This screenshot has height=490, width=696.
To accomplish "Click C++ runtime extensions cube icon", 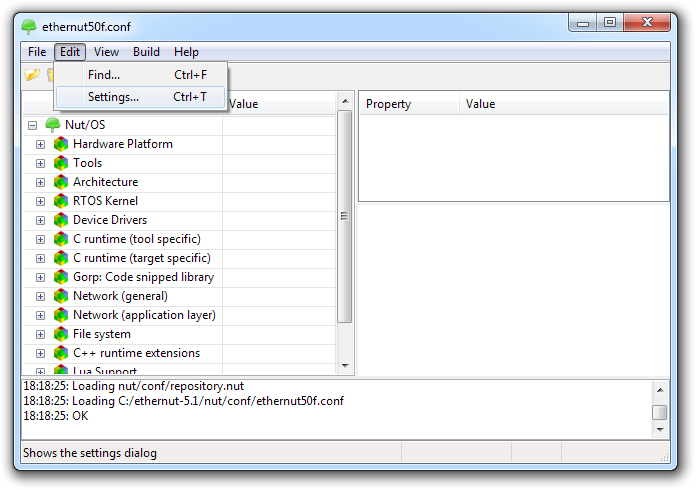I will click(61, 353).
